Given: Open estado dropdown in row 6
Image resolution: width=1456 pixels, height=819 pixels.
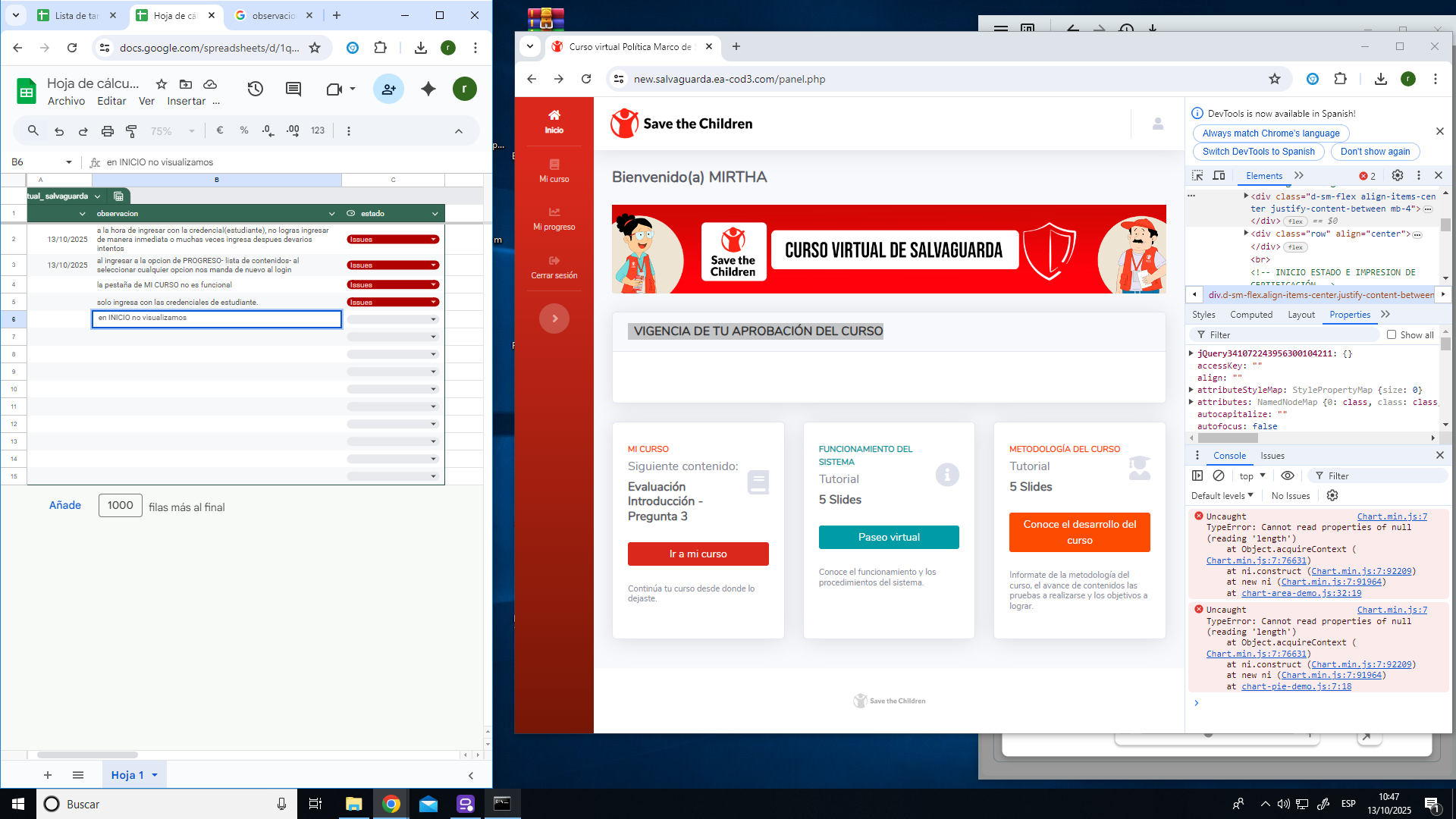Looking at the screenshot, I should tap(434, 319).
